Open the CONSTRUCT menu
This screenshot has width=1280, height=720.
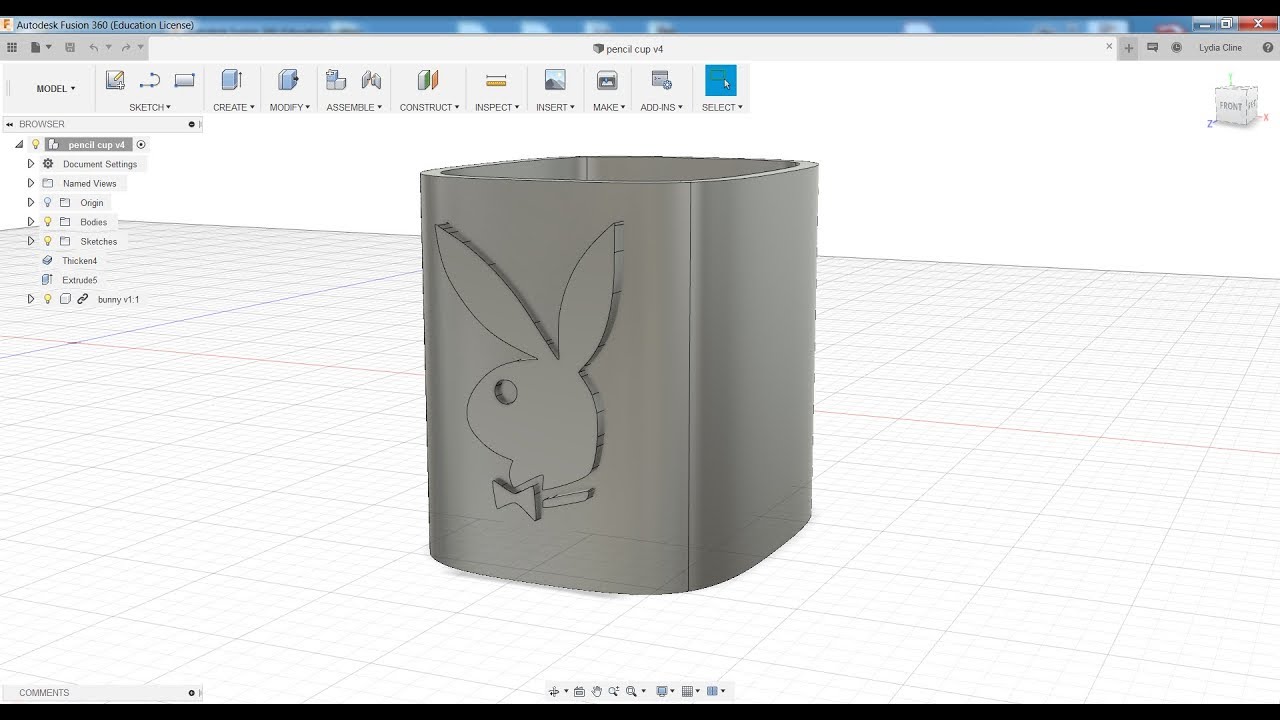click(x=430, y=107)
